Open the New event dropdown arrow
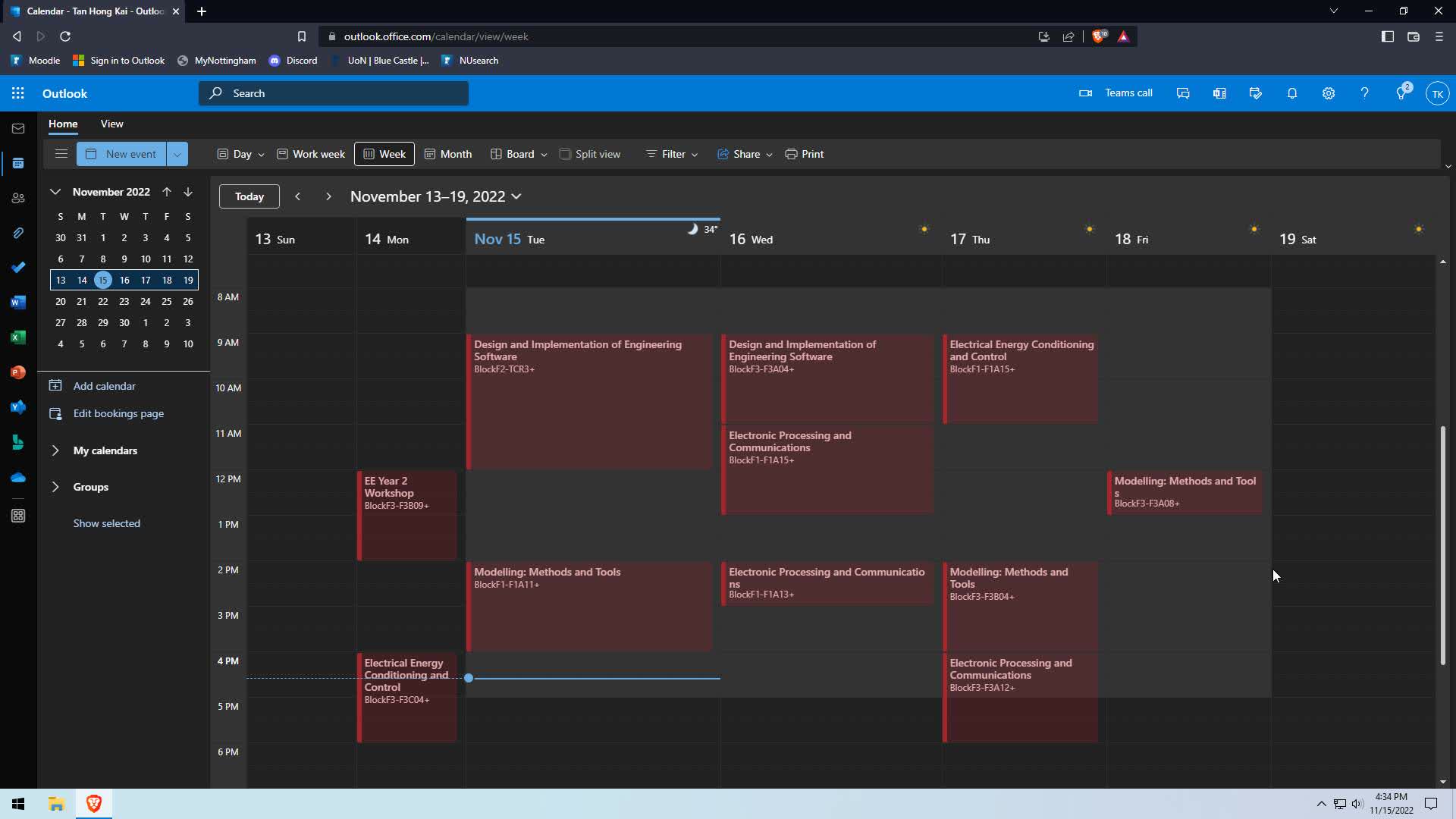 [177, 154]
